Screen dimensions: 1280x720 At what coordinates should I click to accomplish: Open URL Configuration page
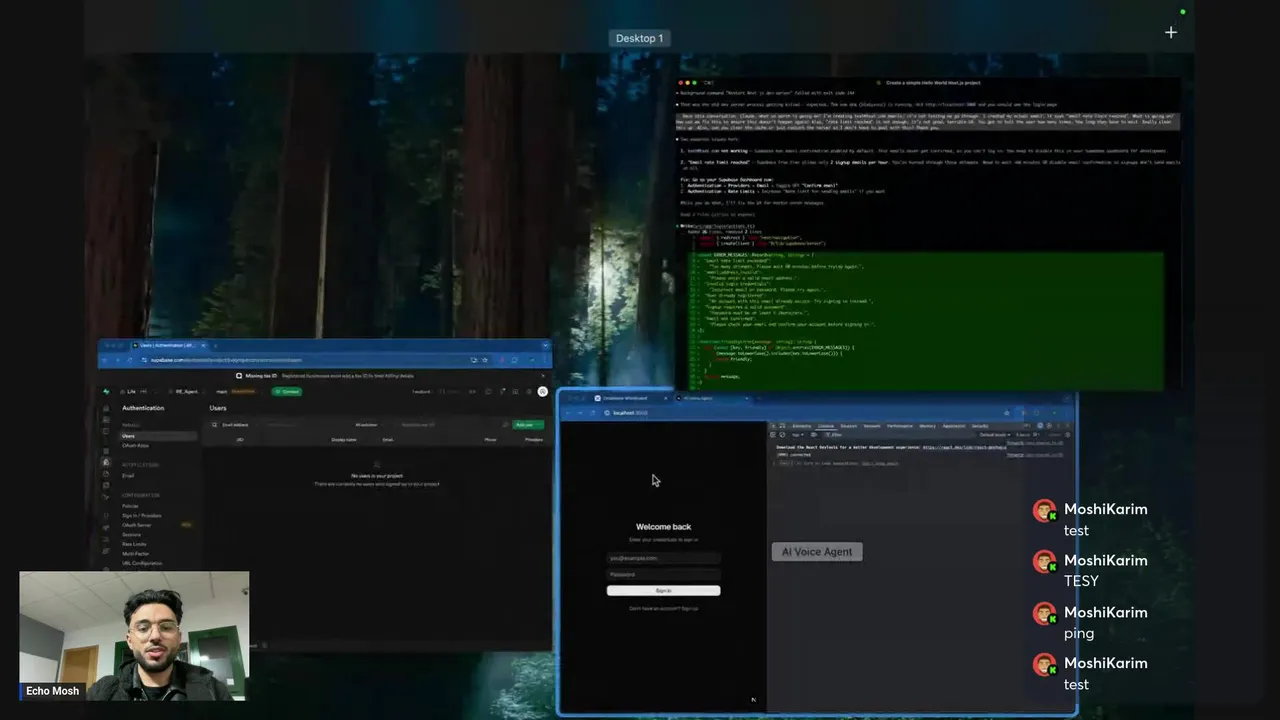[142, 563]
